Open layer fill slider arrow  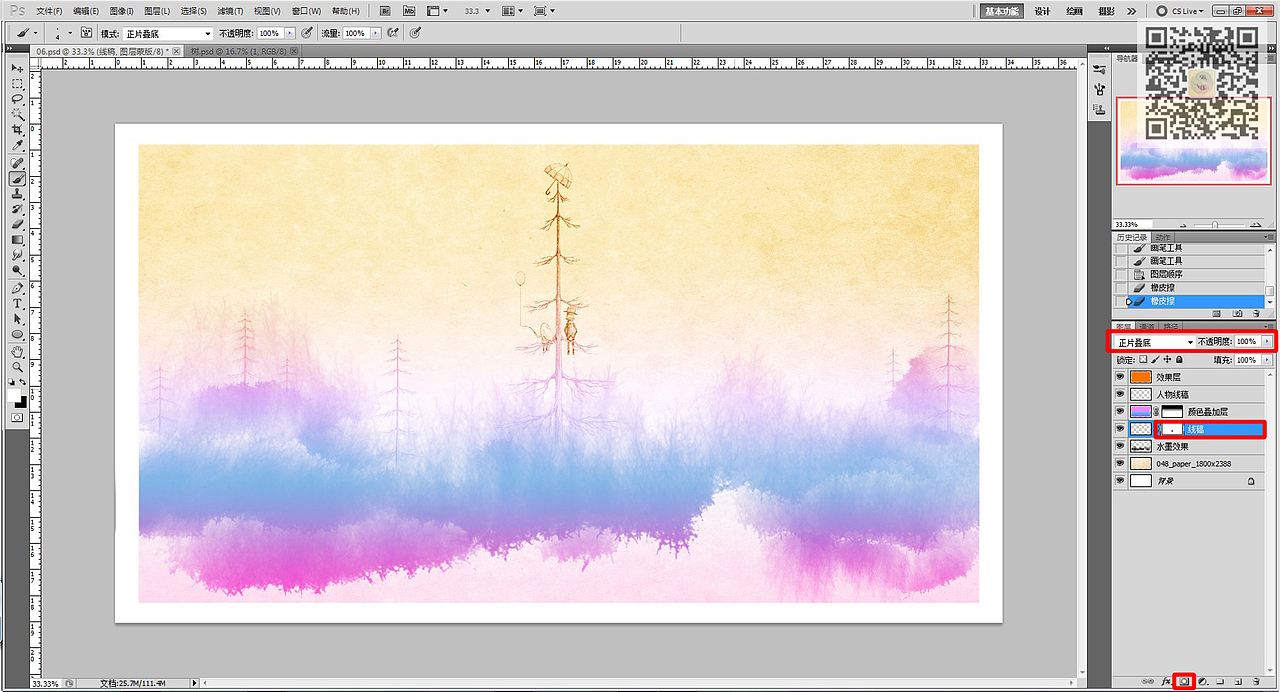pyautogui.click(x=1268, y=359)
